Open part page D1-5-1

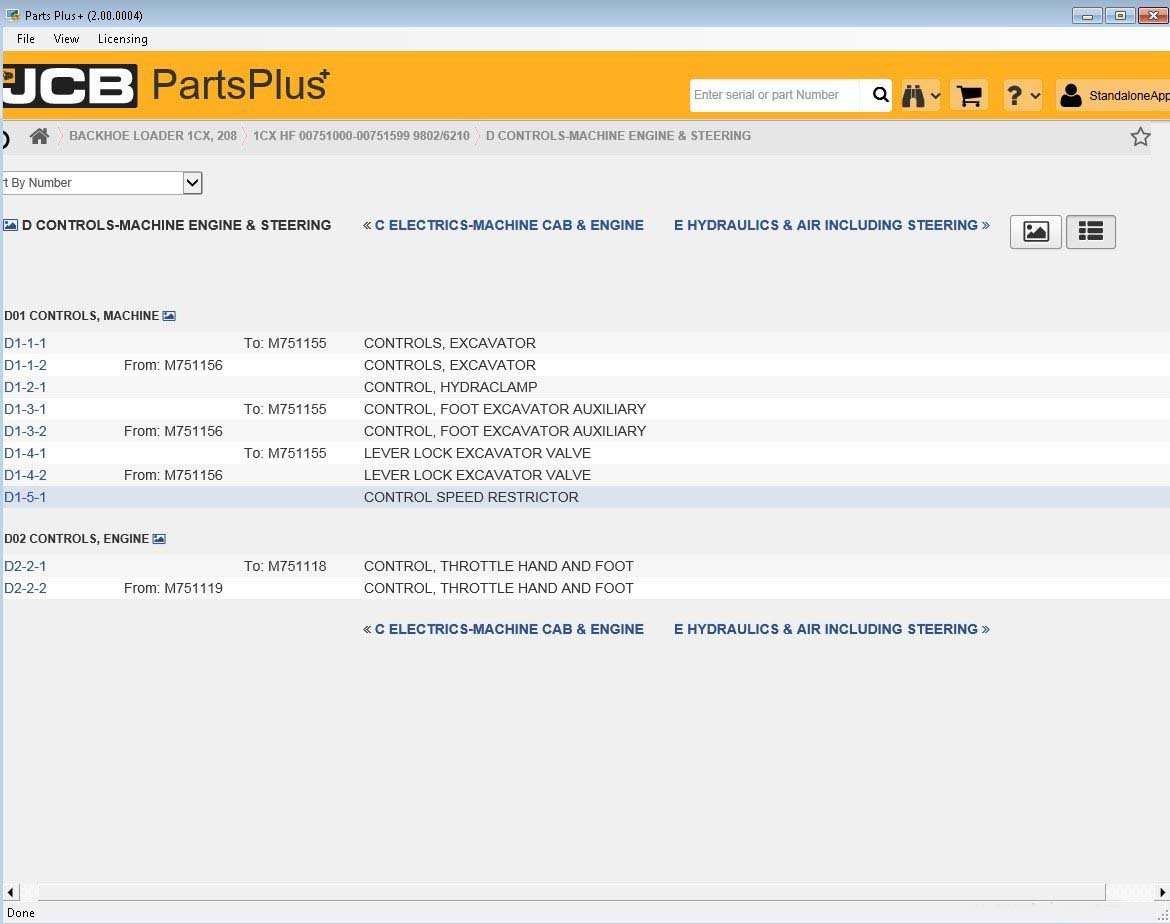[25, 497]
